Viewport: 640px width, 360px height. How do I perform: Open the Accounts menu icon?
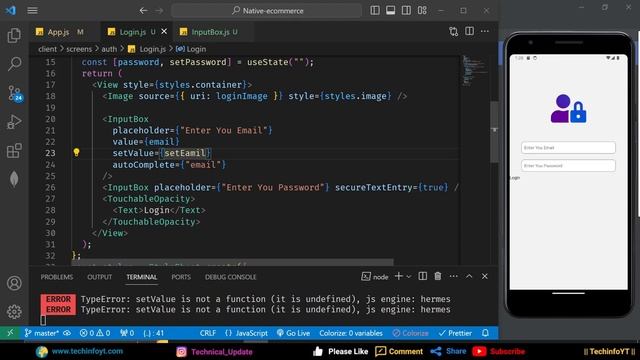tap(14, 283)
